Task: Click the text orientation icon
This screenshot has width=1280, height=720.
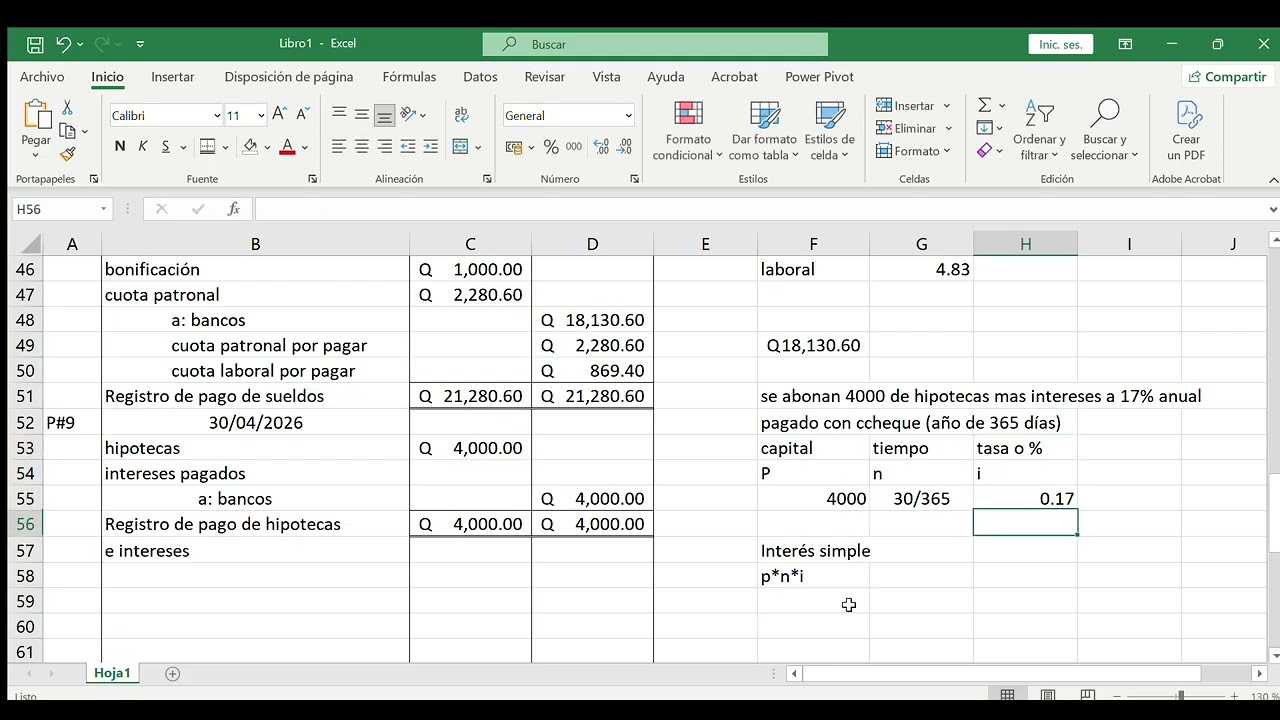Action: click(408, 115)
